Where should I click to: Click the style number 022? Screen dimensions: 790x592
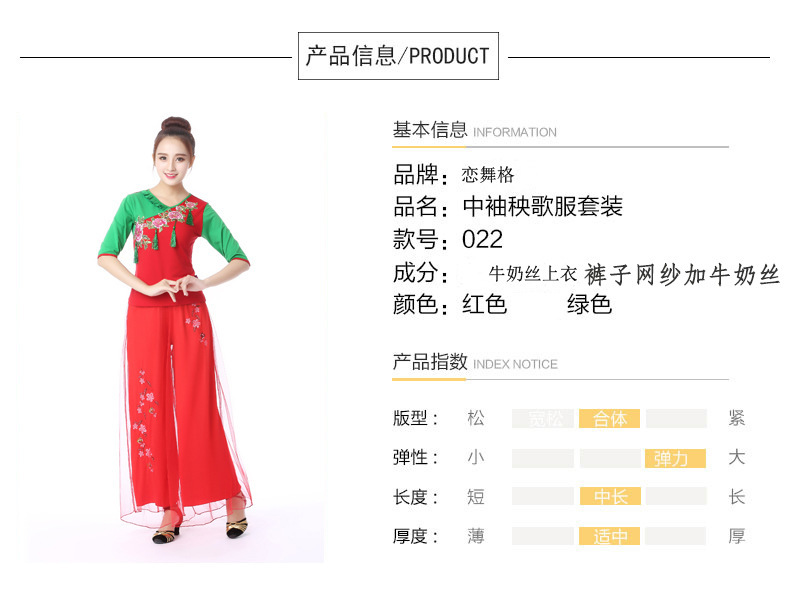(x=482, y=239)
